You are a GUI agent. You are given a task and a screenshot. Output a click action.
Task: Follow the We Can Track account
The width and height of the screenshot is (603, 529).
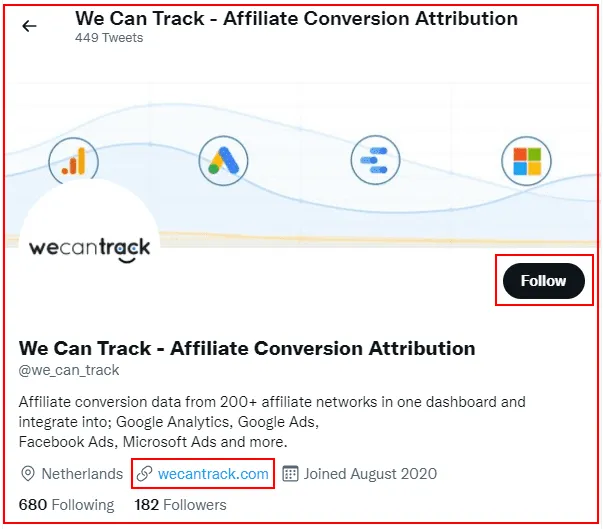544,281
